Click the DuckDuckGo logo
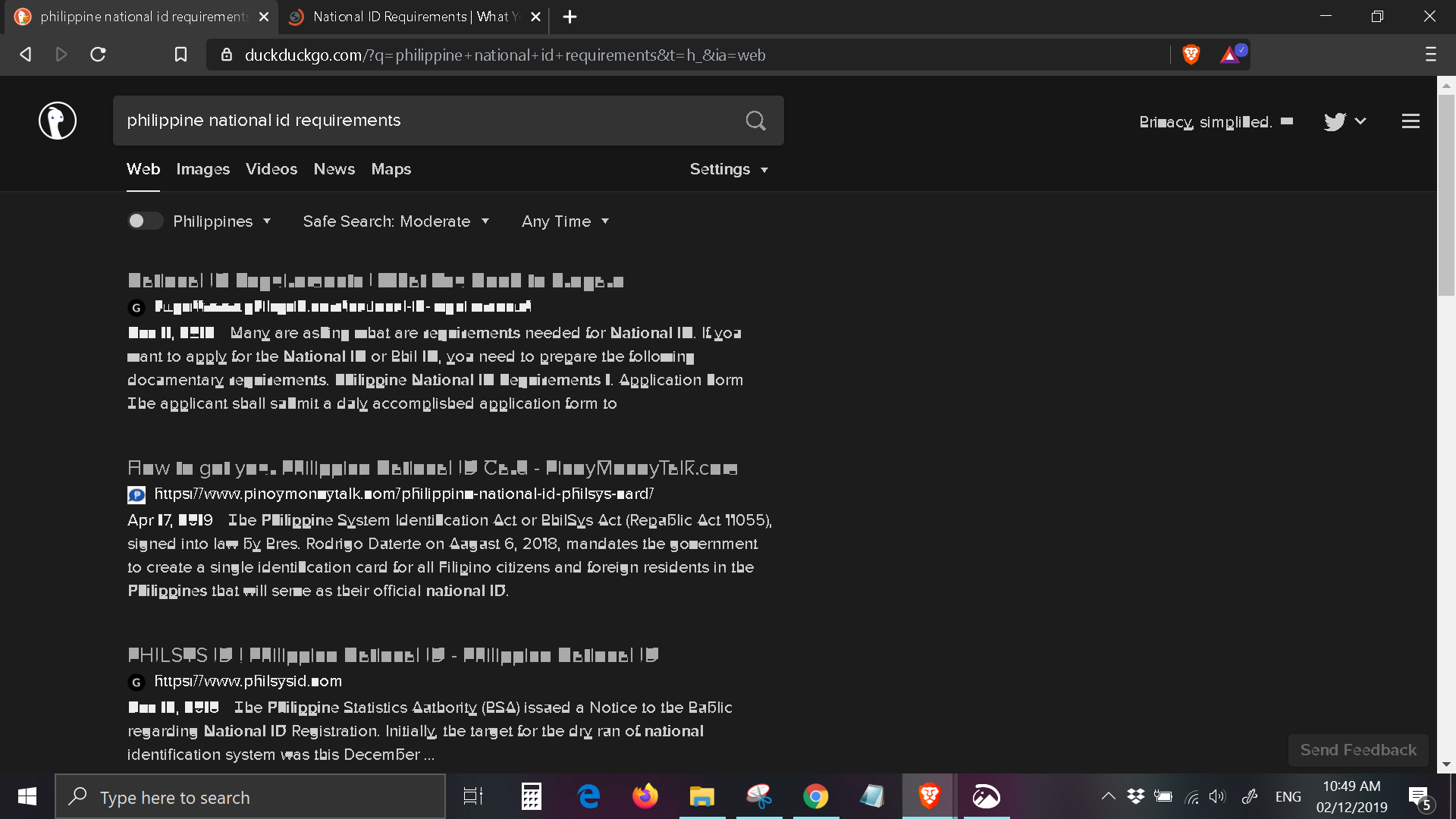 (x=58, y=121)
